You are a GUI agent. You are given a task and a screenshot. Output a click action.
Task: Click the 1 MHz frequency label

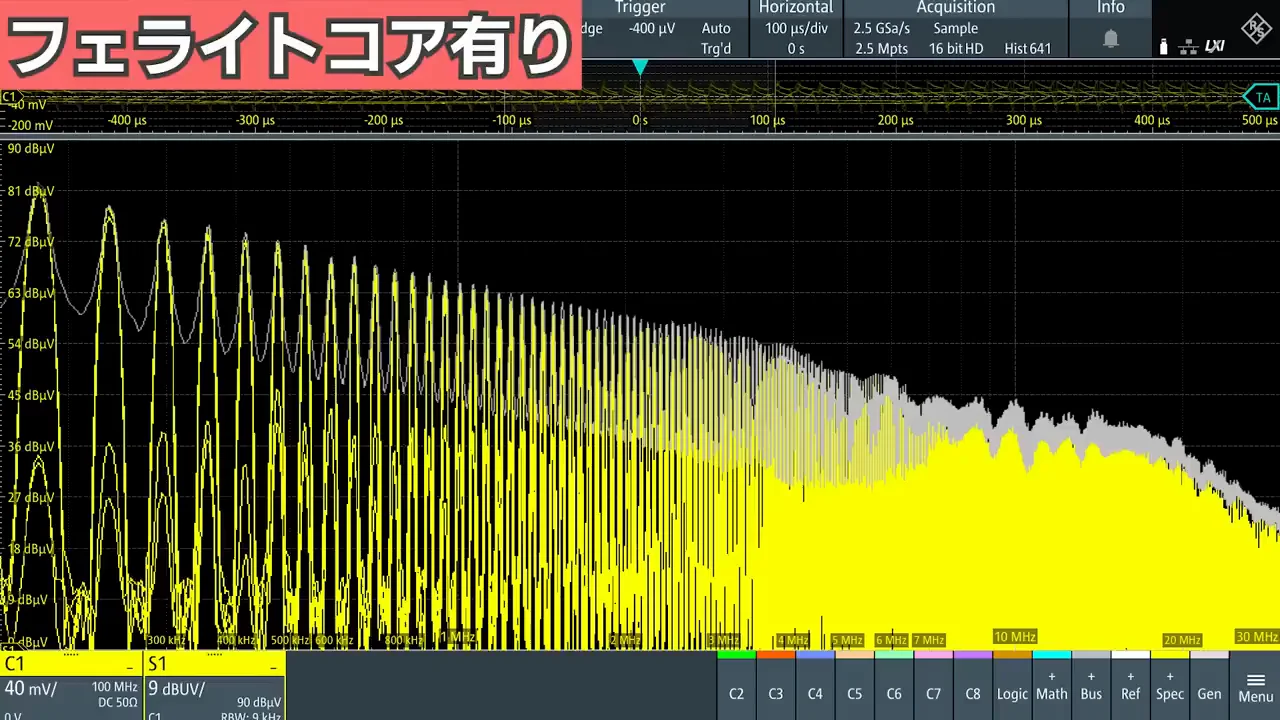(x=458, y=637)
